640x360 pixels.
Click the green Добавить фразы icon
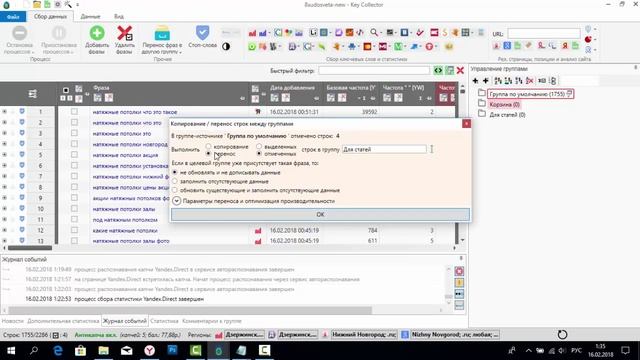(x=97, y=33)
